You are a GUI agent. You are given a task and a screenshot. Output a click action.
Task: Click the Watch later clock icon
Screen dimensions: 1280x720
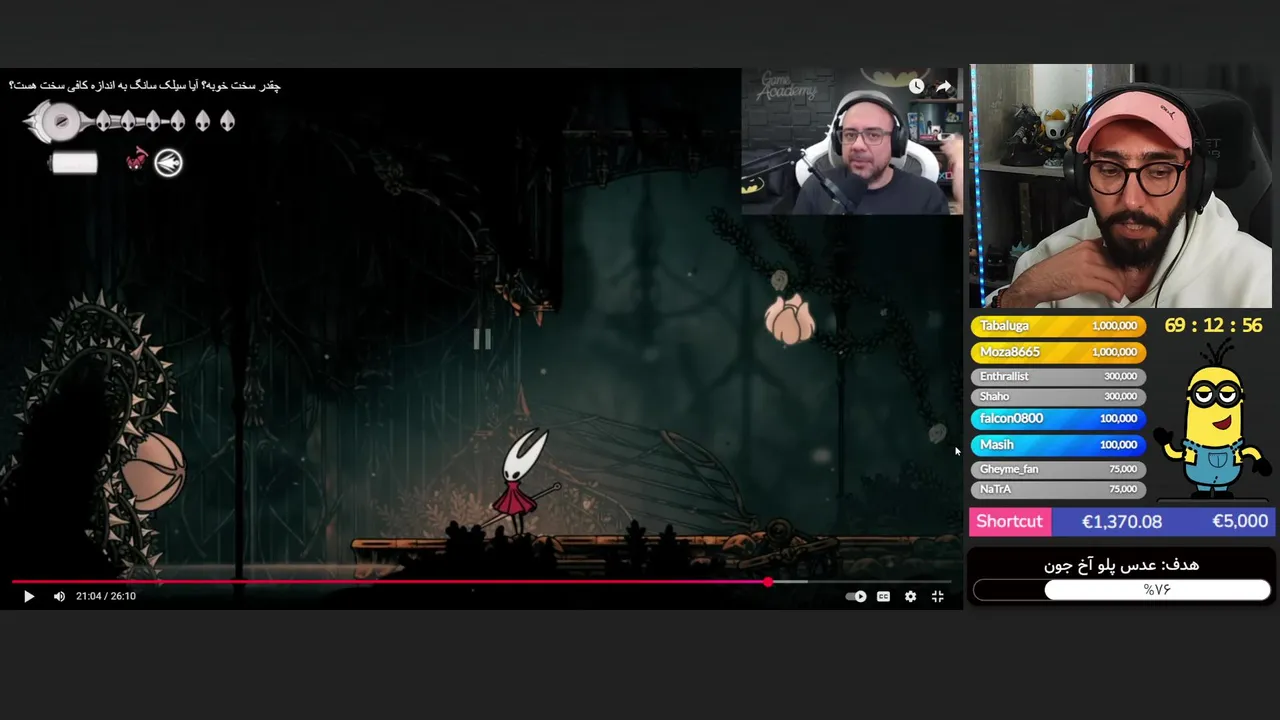pos(917,87)
